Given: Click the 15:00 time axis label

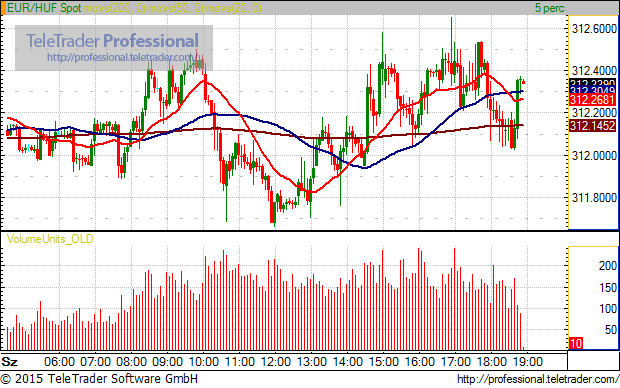Looking at the screenshot, I should [x=384, y=362].
